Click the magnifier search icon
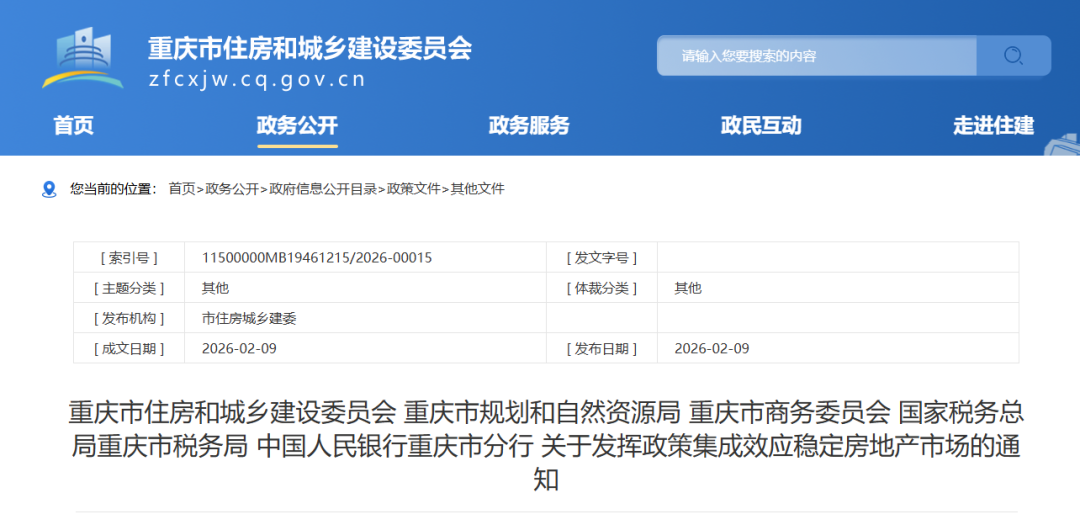 1013,56
